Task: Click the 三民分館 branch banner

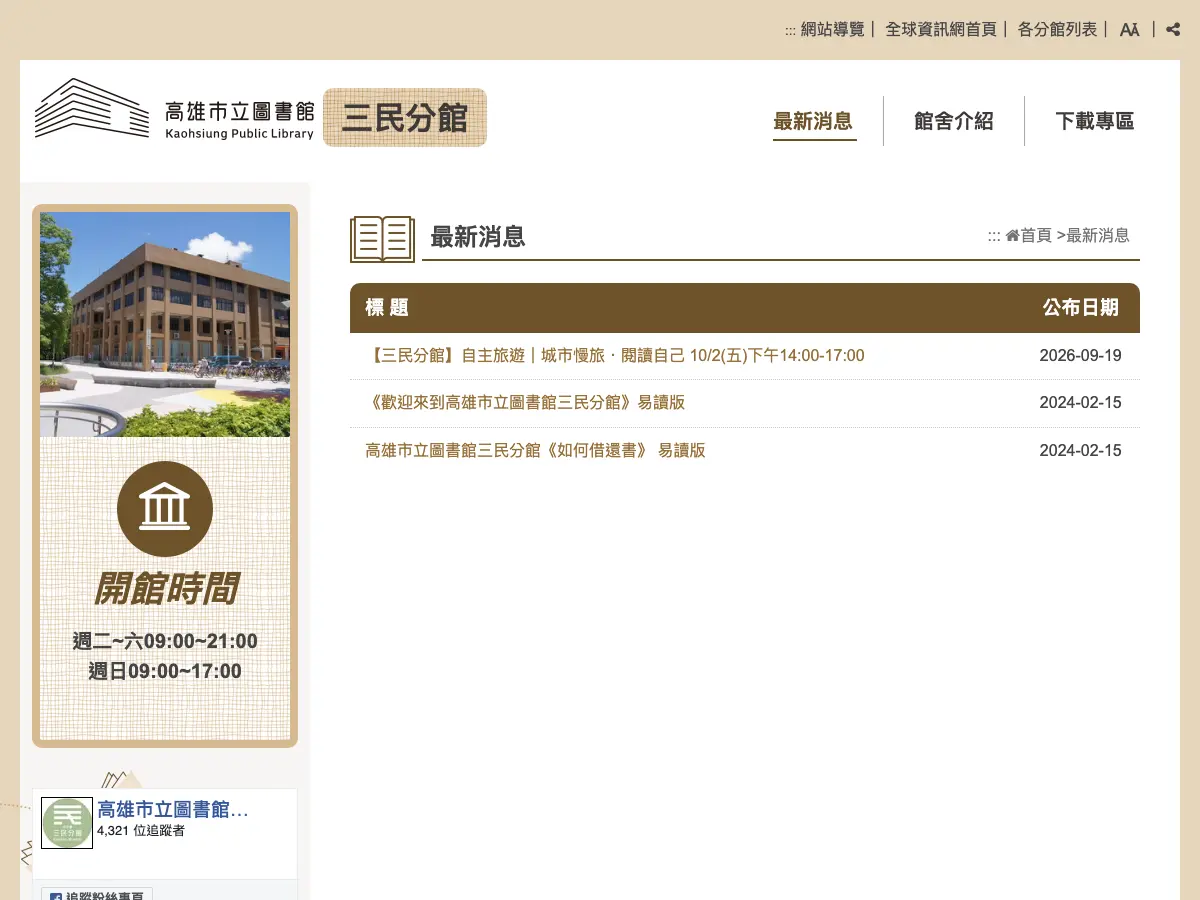Action: point(405,117)
